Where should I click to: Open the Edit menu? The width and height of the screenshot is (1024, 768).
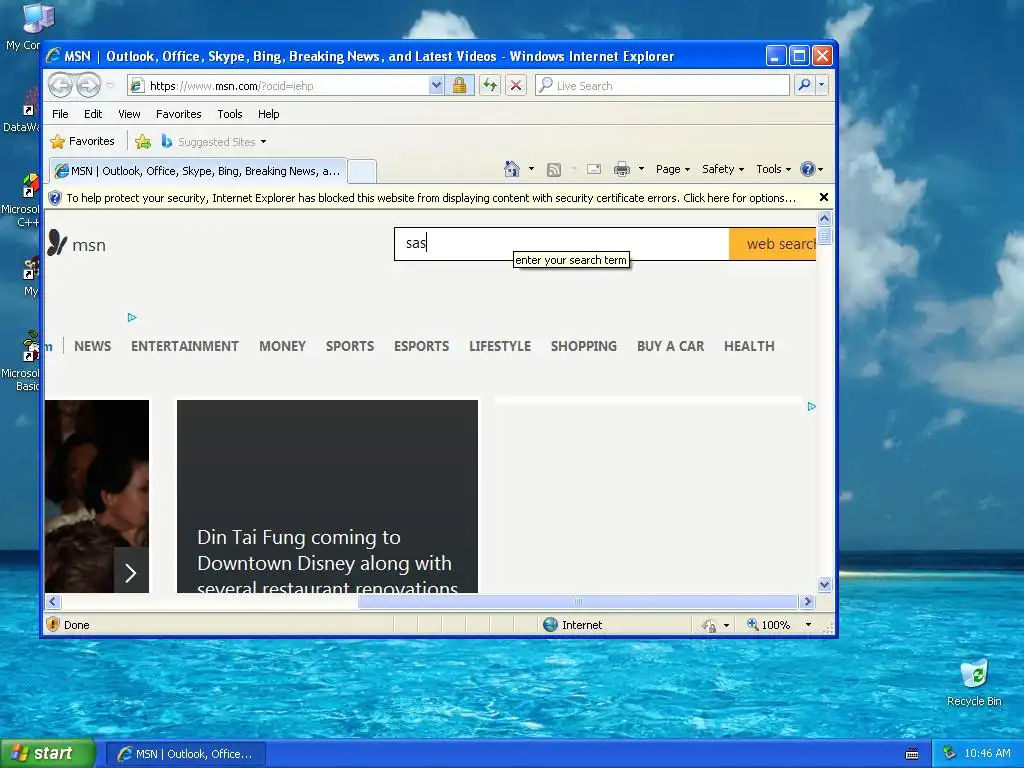(x=93, y=114)
